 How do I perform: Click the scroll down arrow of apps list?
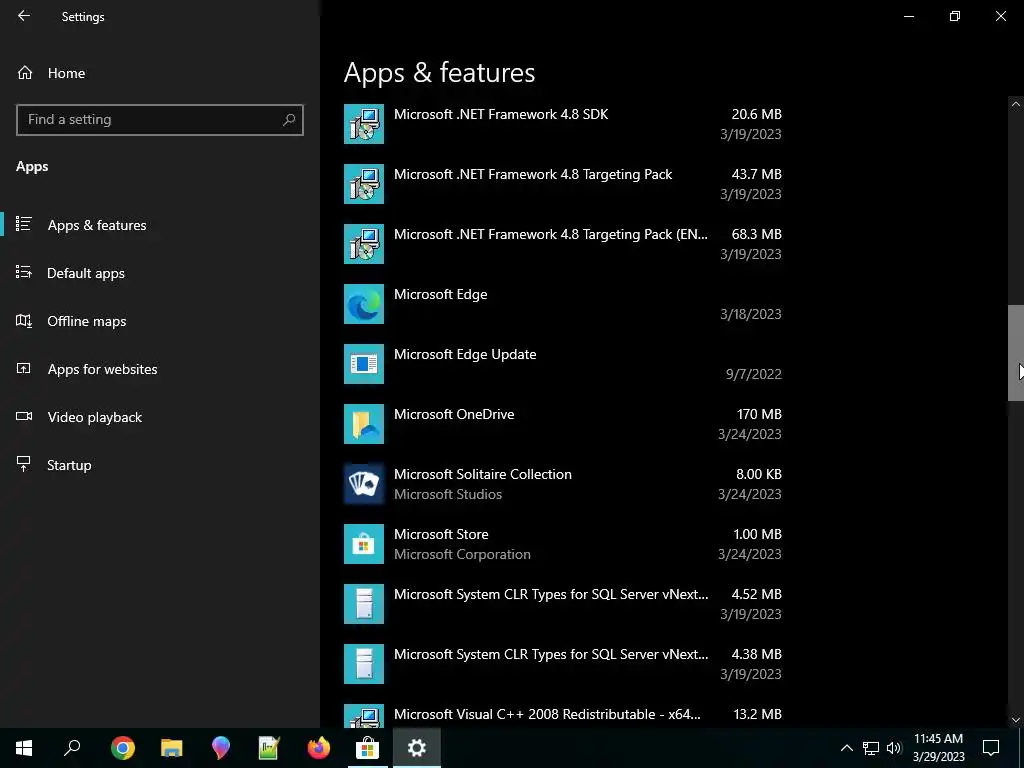point(1016,720)
